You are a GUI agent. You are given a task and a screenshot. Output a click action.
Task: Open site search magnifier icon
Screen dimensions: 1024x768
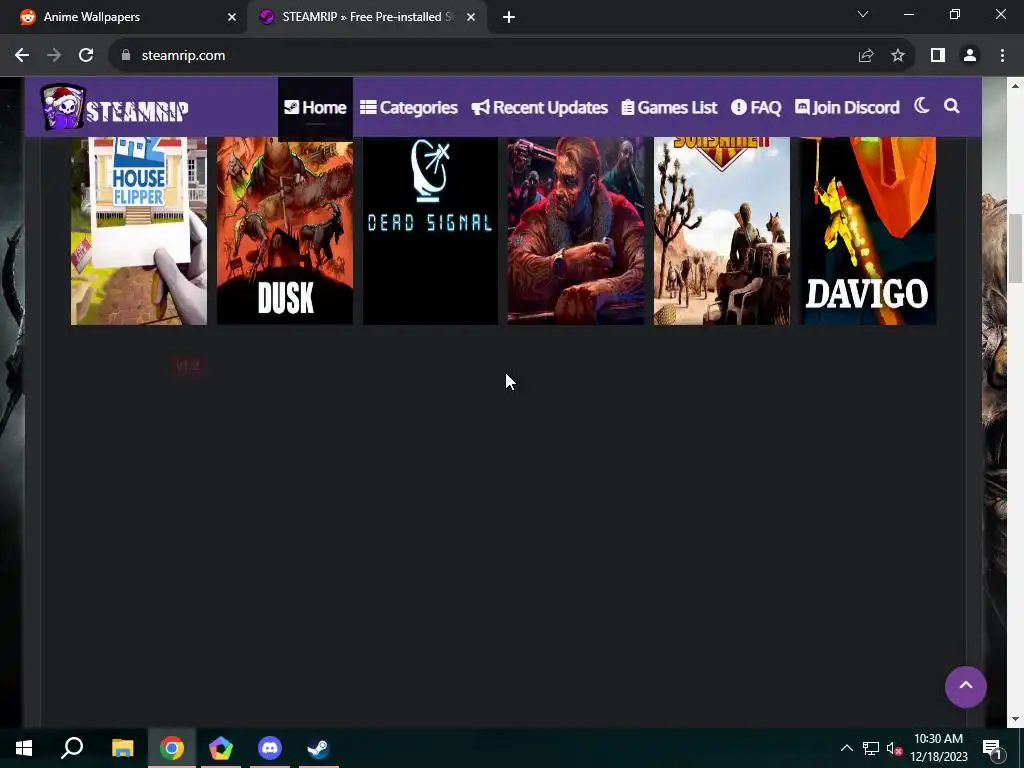tap(952, 106)
